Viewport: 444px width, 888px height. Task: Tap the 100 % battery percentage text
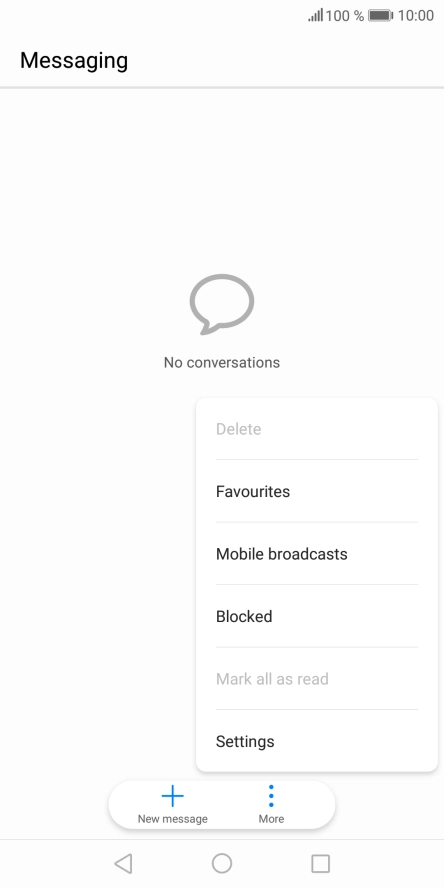pos(345,15)
